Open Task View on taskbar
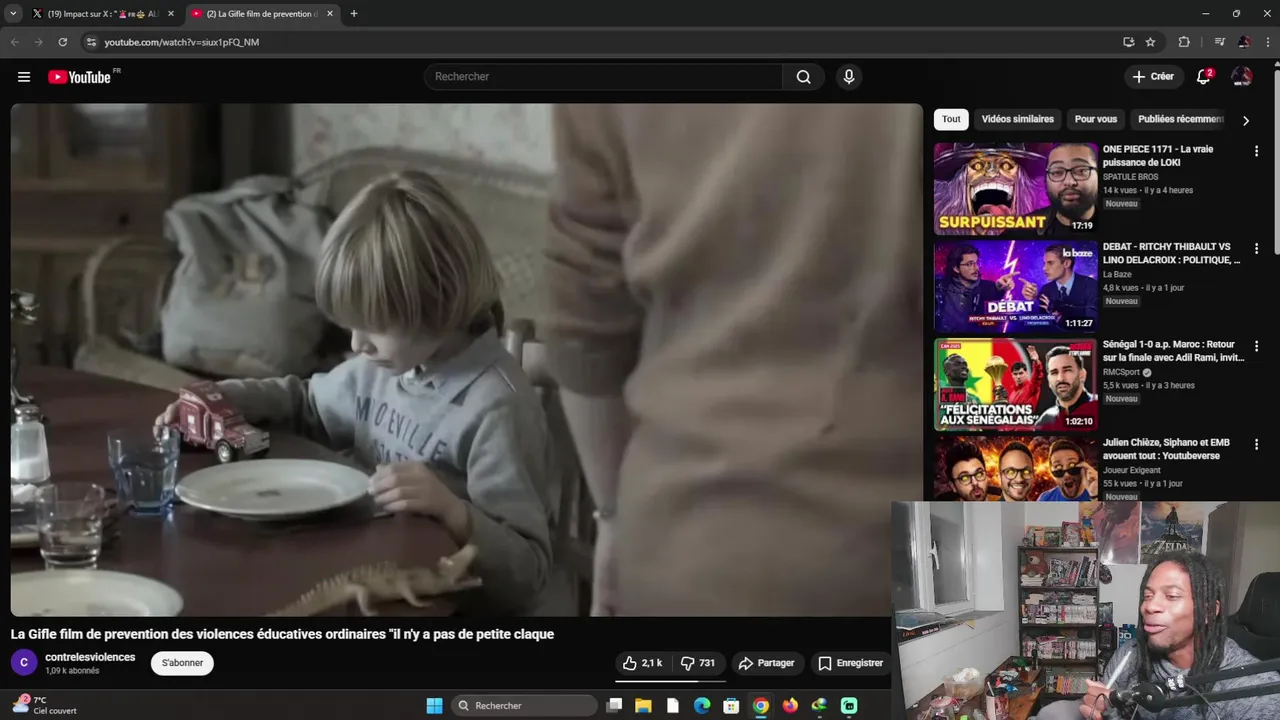 click(614, 706)
